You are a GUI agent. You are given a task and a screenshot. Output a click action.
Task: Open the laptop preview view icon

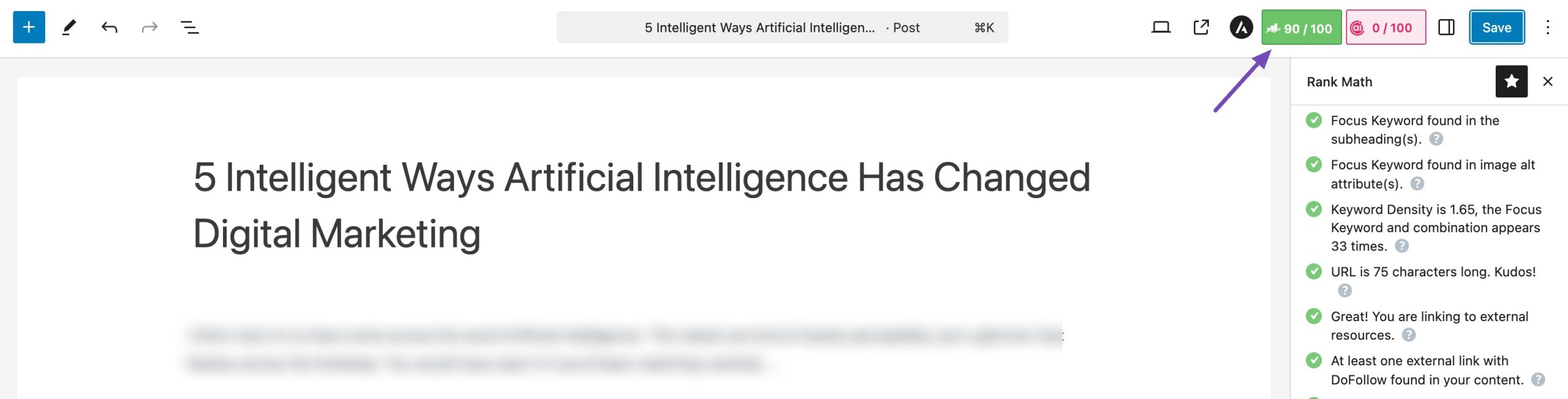(1161, 27)
